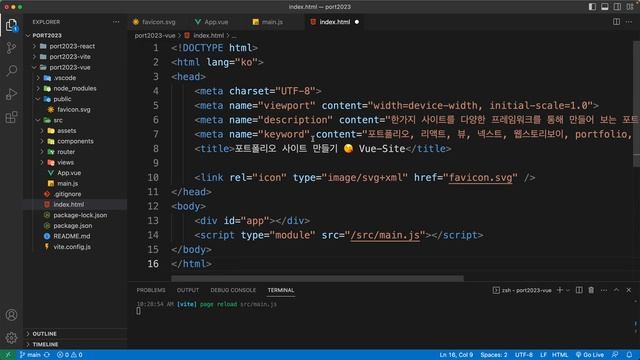Click Go Live in status bar
The image size is (640, 360).
coord(590,355)
